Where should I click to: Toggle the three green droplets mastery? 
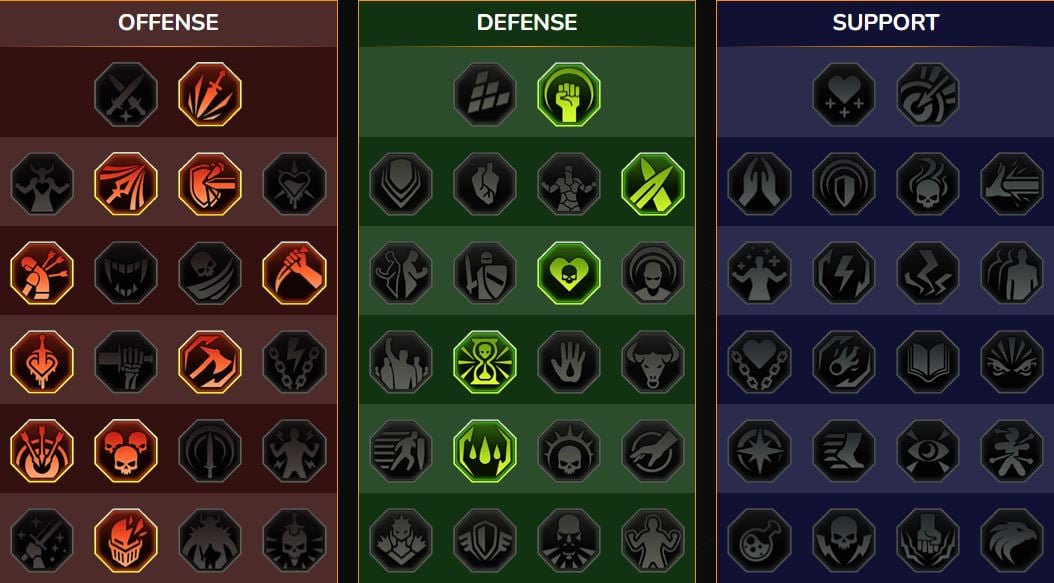tap(485, 451)
